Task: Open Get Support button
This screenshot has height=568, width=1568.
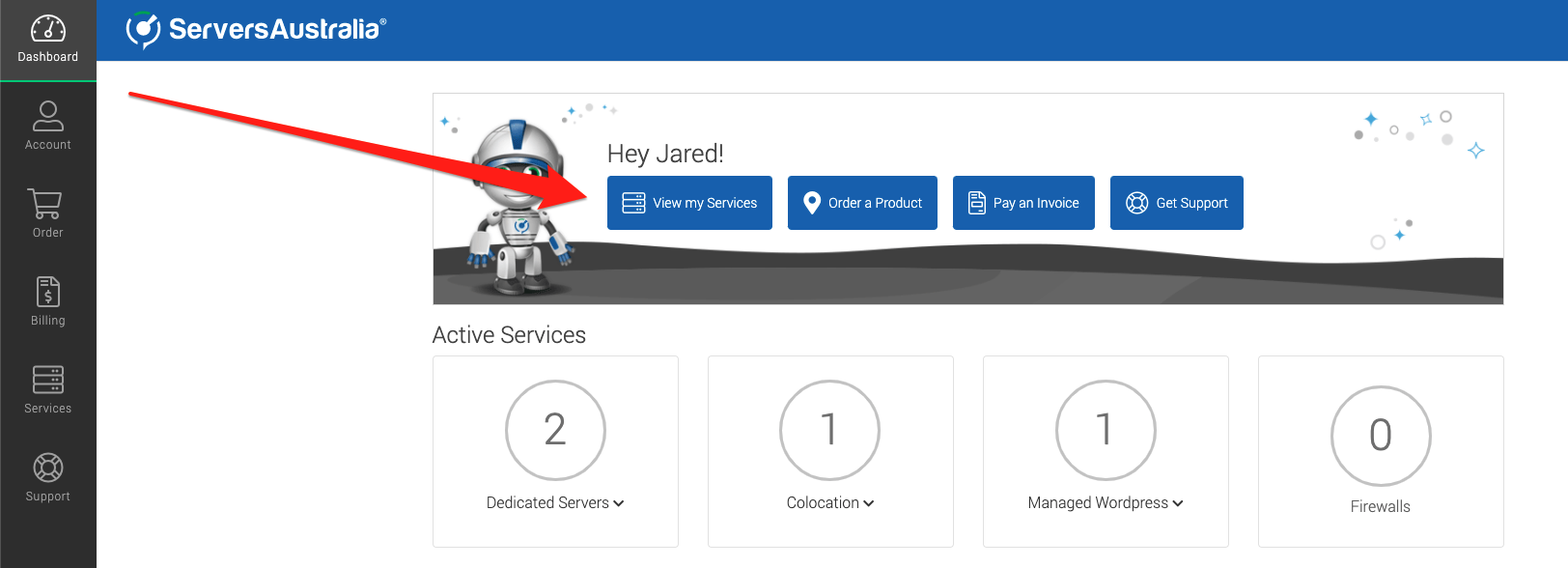Action: point(1176,203)
